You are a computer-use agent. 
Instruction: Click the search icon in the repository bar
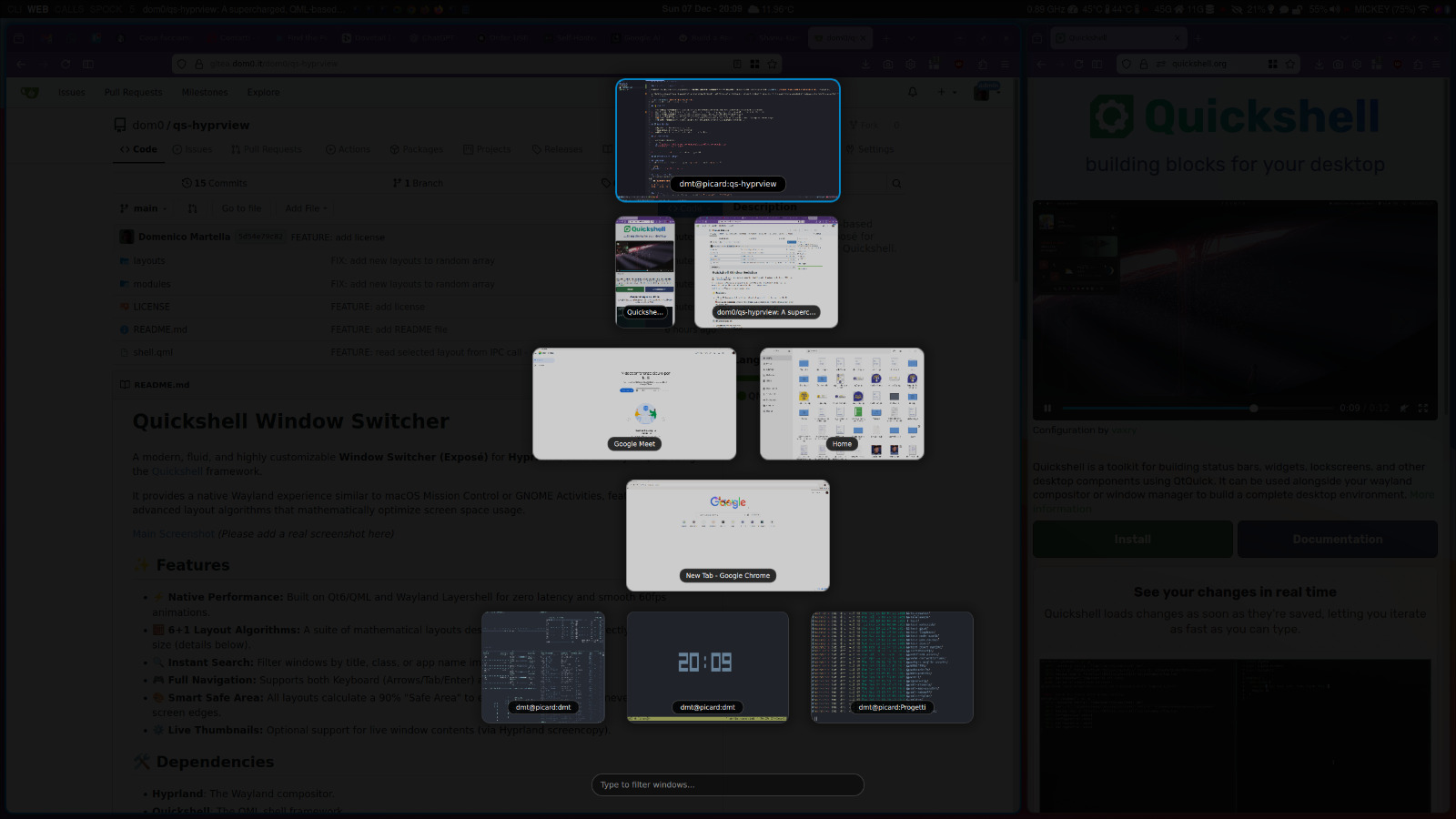pyautogui.click(x=896, y=183)
